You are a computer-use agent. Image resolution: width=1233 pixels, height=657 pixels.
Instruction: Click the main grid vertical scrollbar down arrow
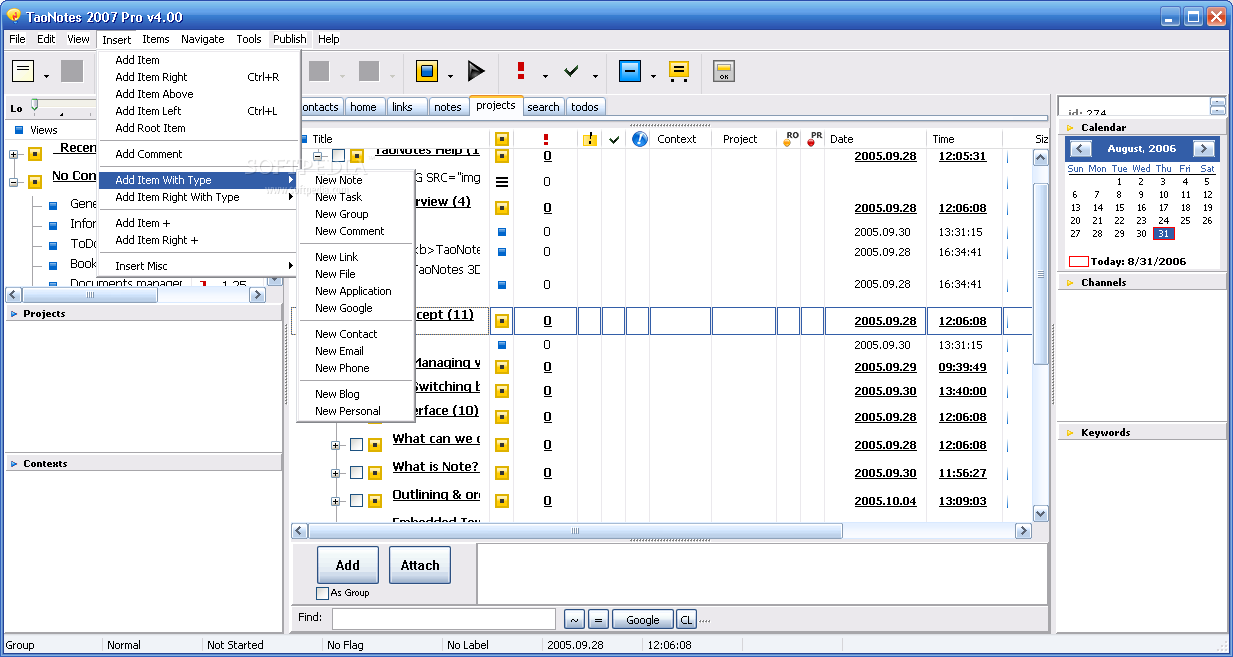click(x=1040, y=513)
